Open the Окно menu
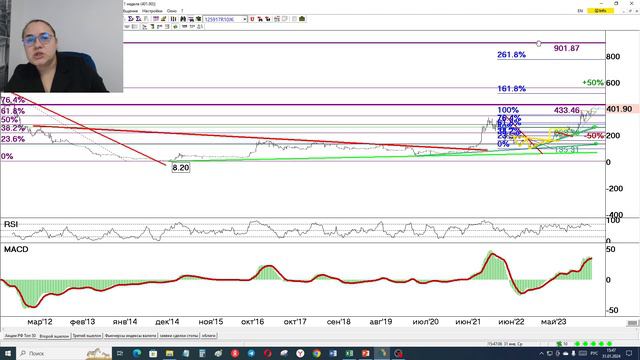Viewport: 640px width, 360px height. click(172, 11)
